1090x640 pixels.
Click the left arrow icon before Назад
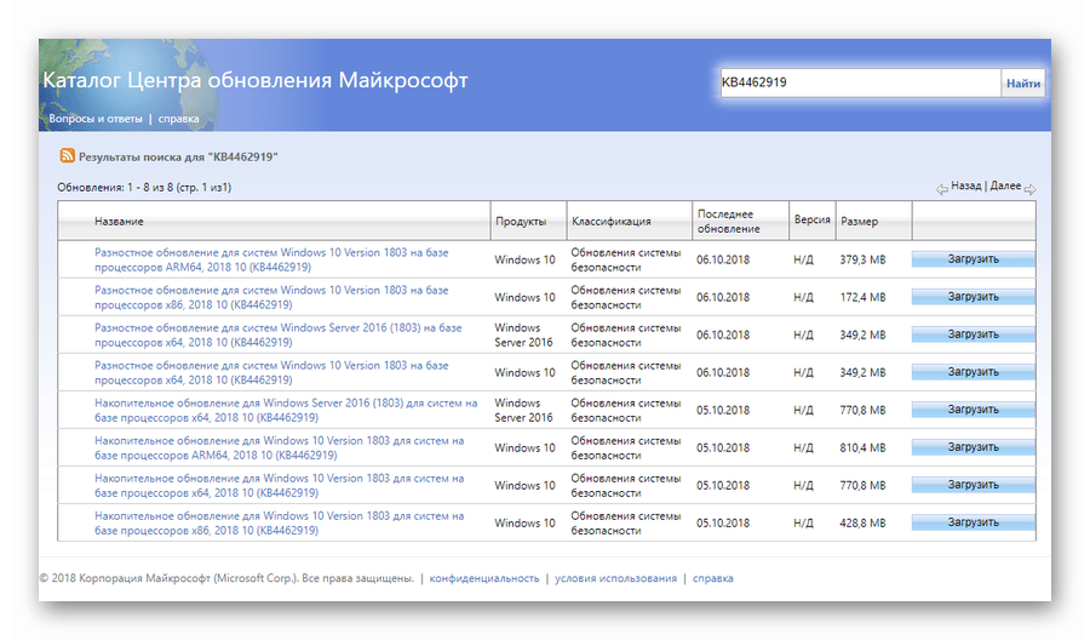tap(941, 189)
